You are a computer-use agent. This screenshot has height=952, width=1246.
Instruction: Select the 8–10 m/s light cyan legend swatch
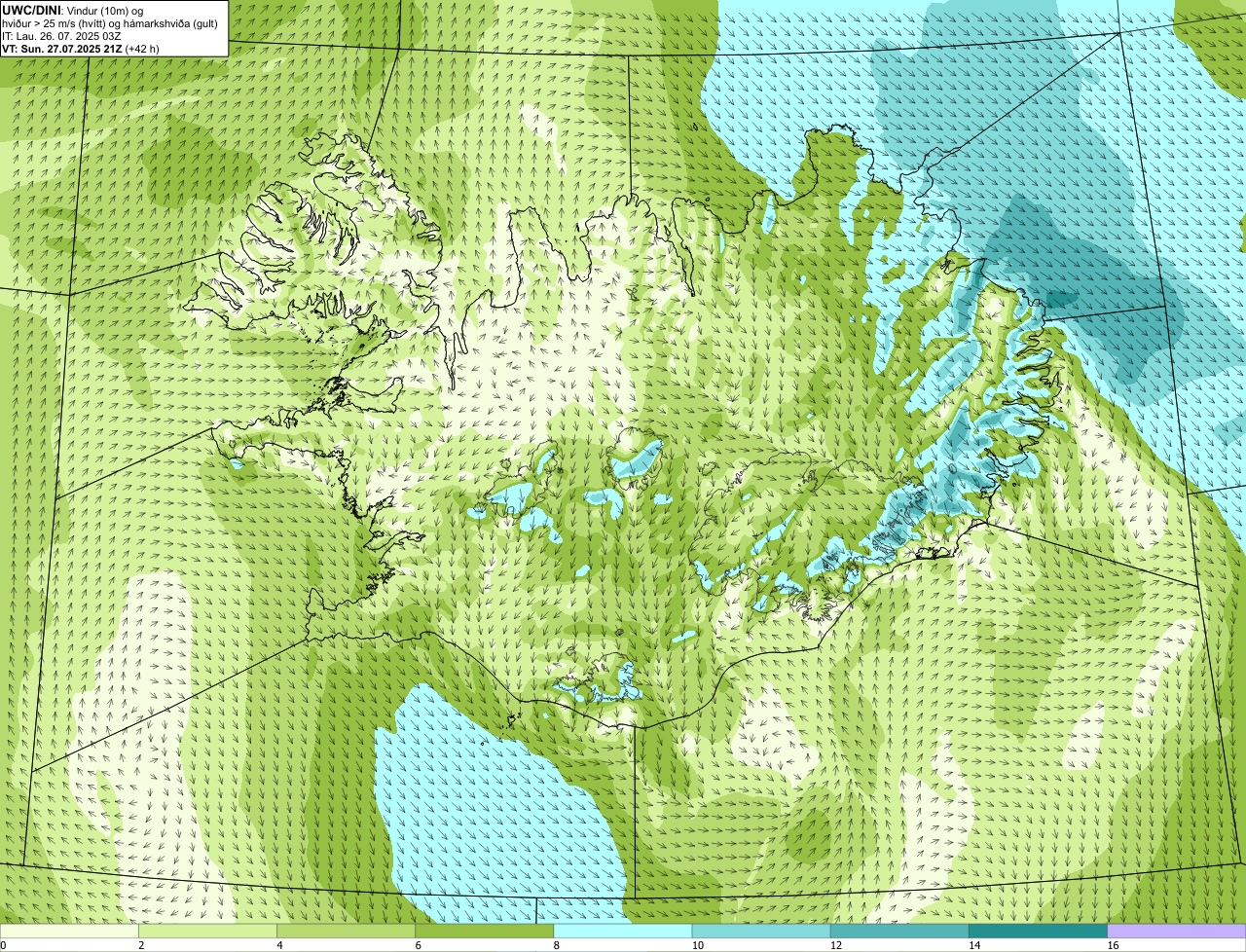(x=623, y=932)
